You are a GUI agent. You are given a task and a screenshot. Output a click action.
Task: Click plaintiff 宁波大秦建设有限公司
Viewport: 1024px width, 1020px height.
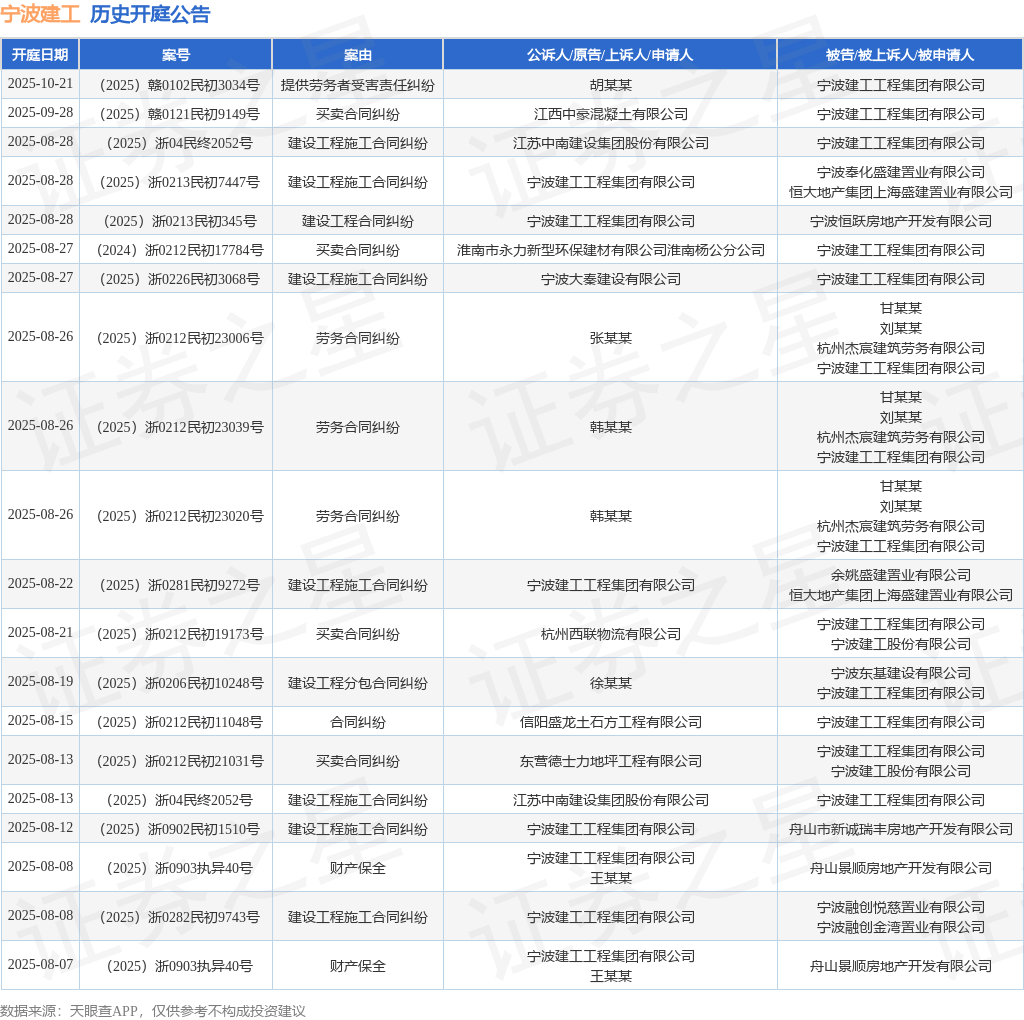(611, 279)
